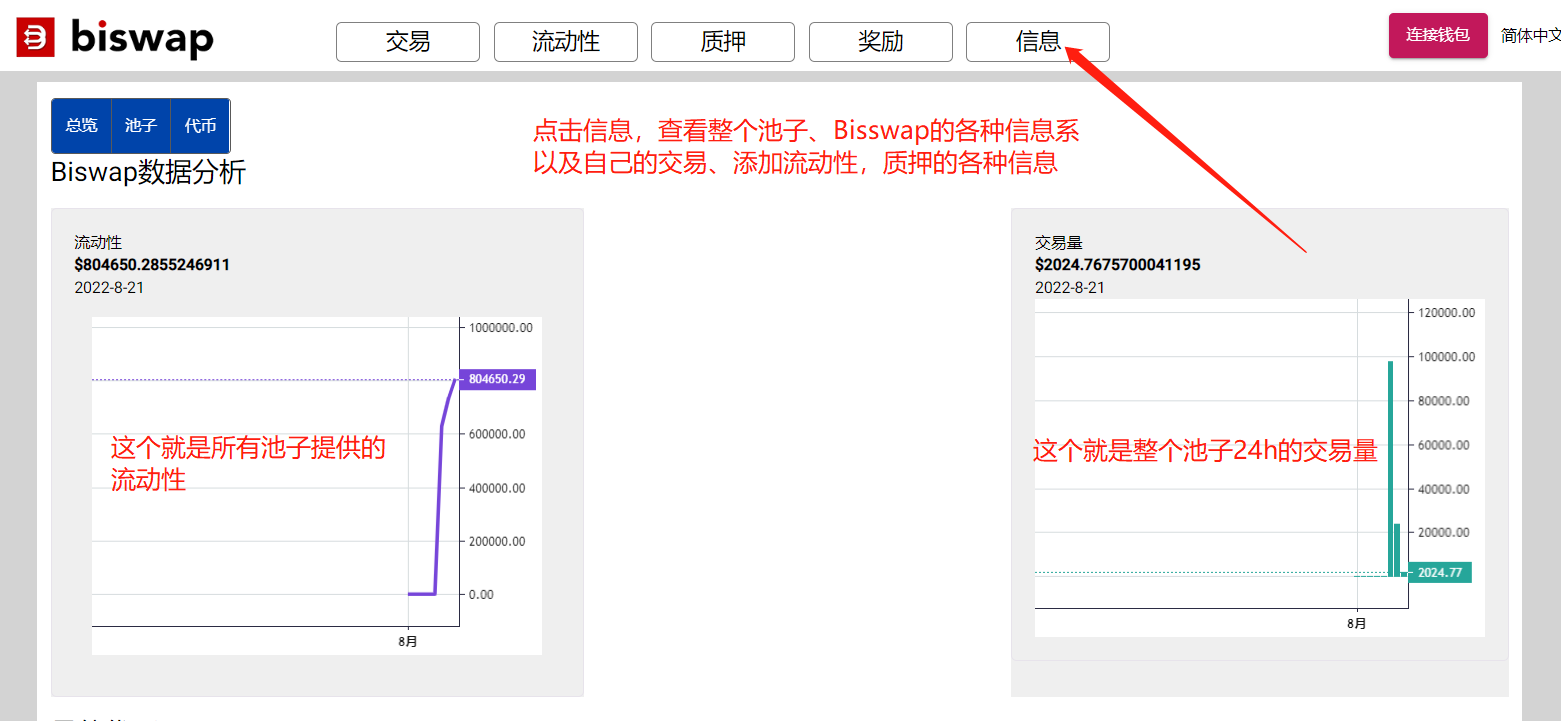Go to the 质押 page
Image resolution: width=1561 pixels, height=721 pixels.
click(x=723, y=42)
